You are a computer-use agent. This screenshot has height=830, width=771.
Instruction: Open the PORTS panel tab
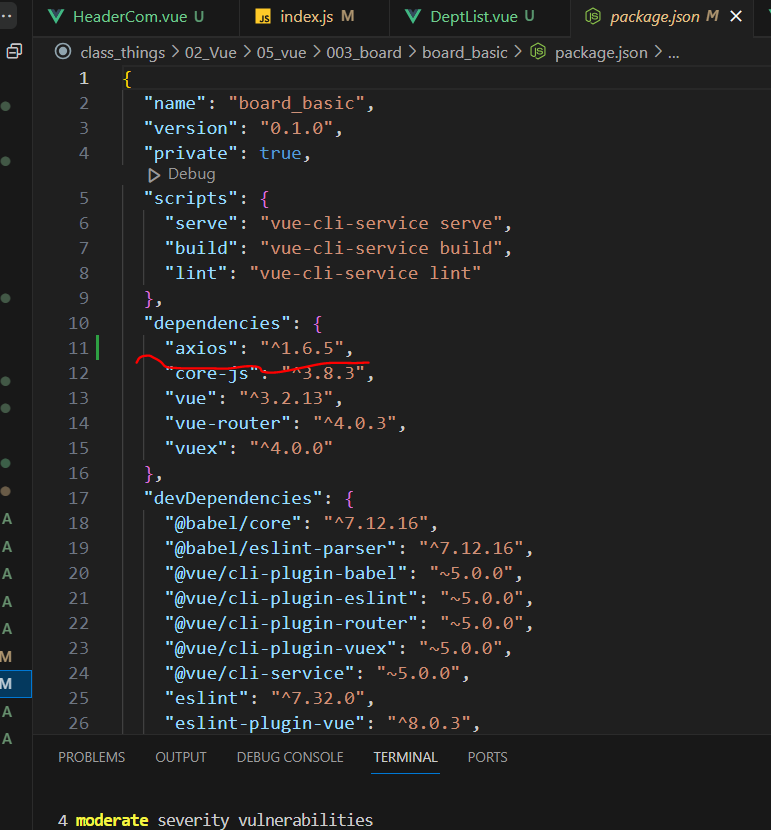[x=487, y=757]
